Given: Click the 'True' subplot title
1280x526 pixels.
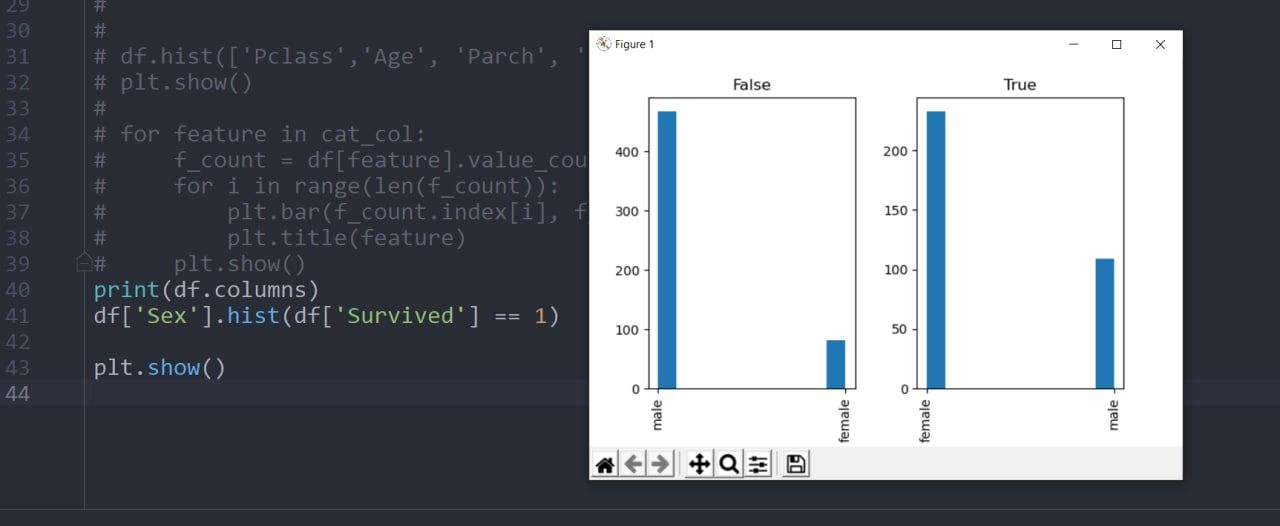Looking at the screenshot, I should click(x=1020, y=85).
